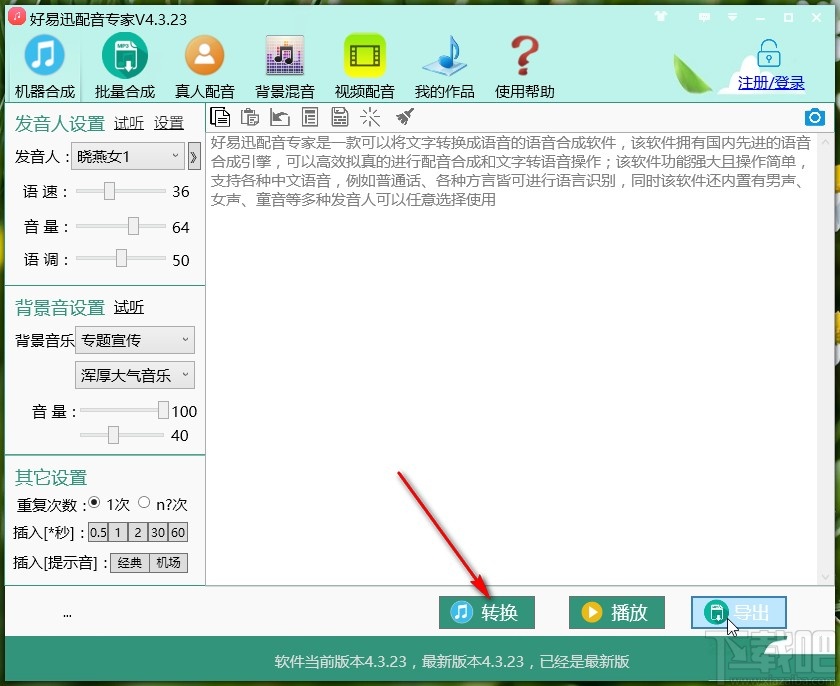
Task: Switch to the 真人配音 human dubbing module
Action: 205,67
